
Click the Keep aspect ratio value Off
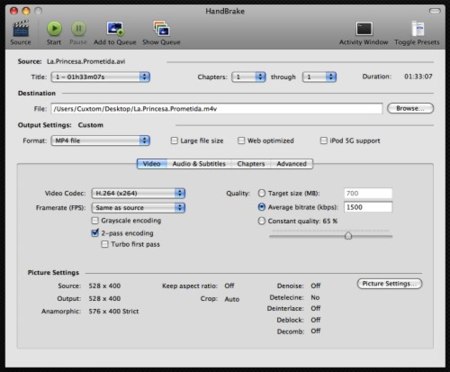[x=229, y=286]
